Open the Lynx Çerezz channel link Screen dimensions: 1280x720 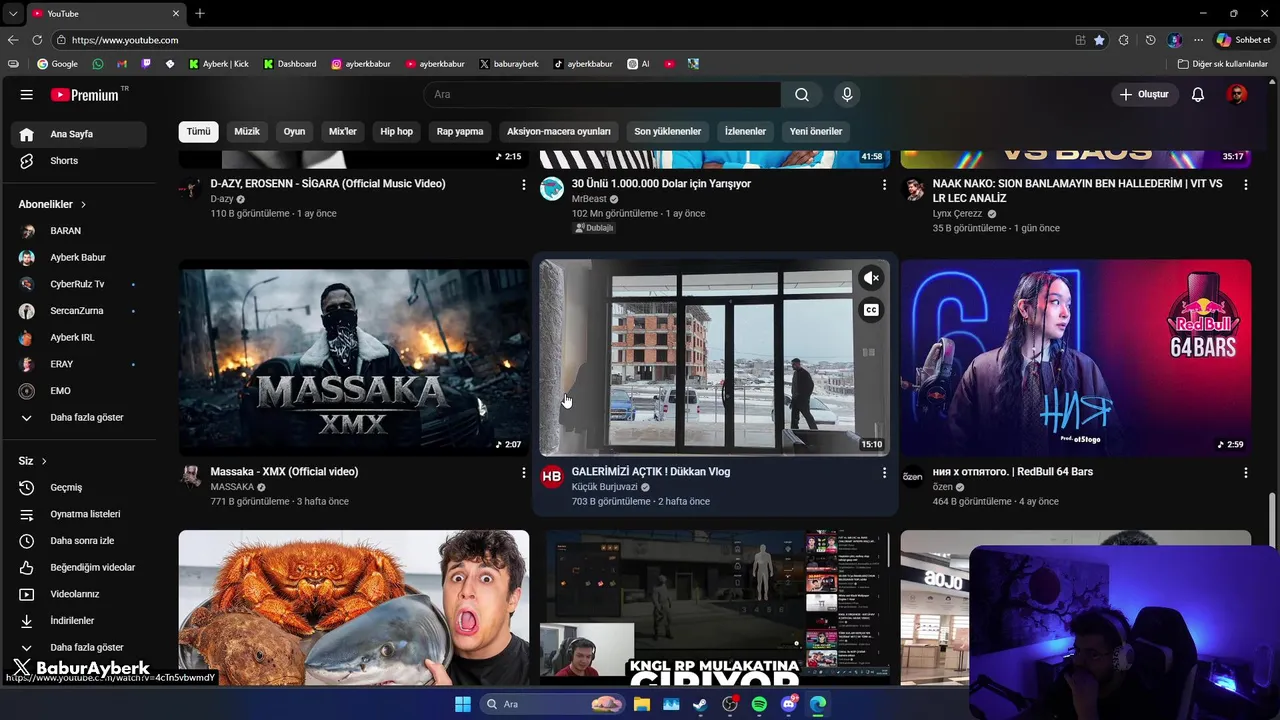pos(957,214)
